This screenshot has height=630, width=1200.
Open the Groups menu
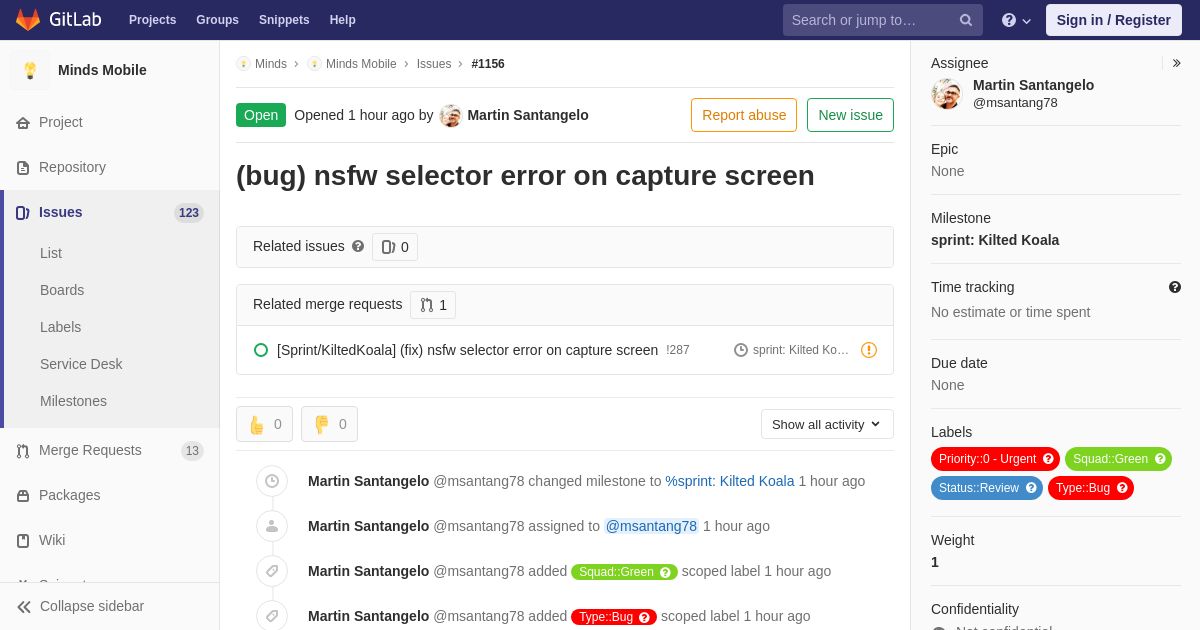(x=217, y=20)
